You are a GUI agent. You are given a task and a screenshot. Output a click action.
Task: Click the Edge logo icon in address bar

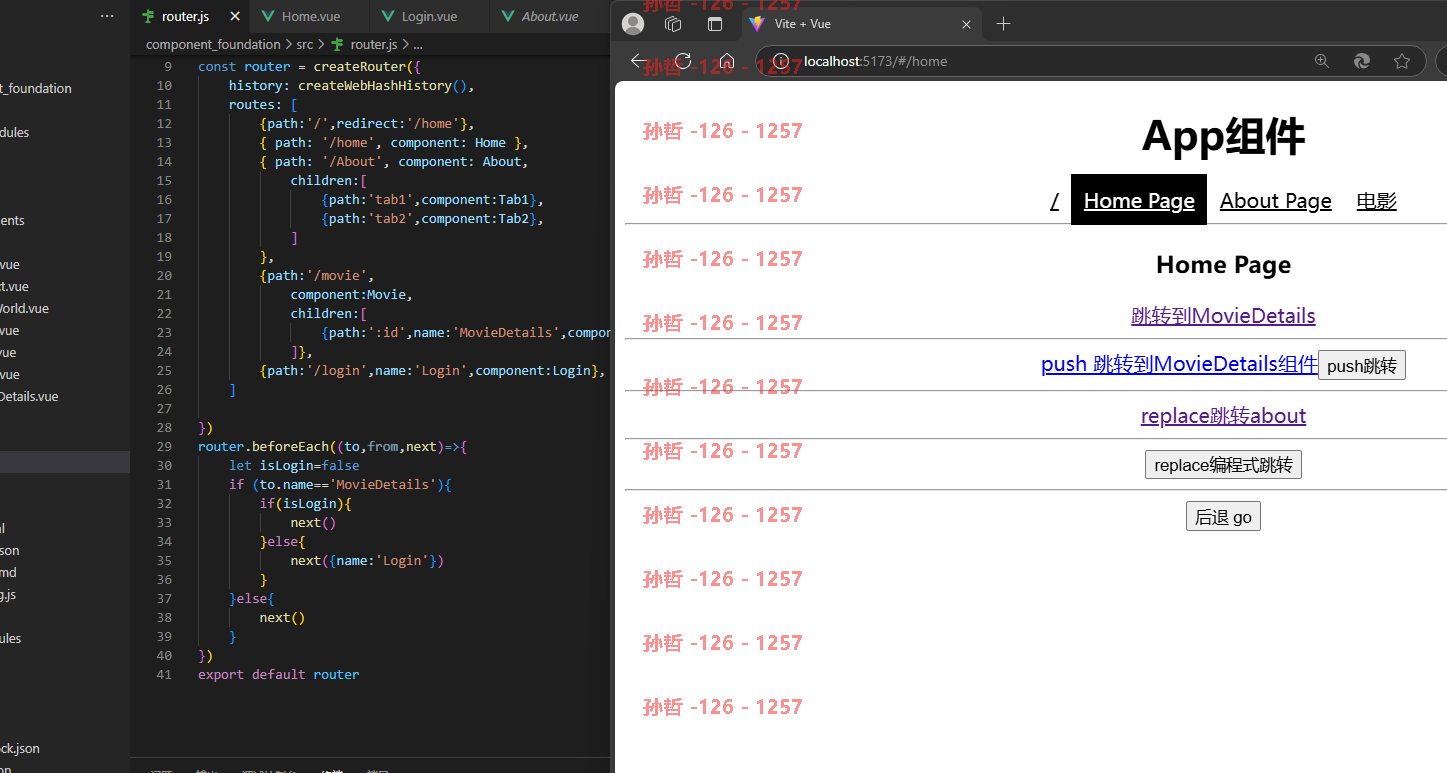point(1362,61)
